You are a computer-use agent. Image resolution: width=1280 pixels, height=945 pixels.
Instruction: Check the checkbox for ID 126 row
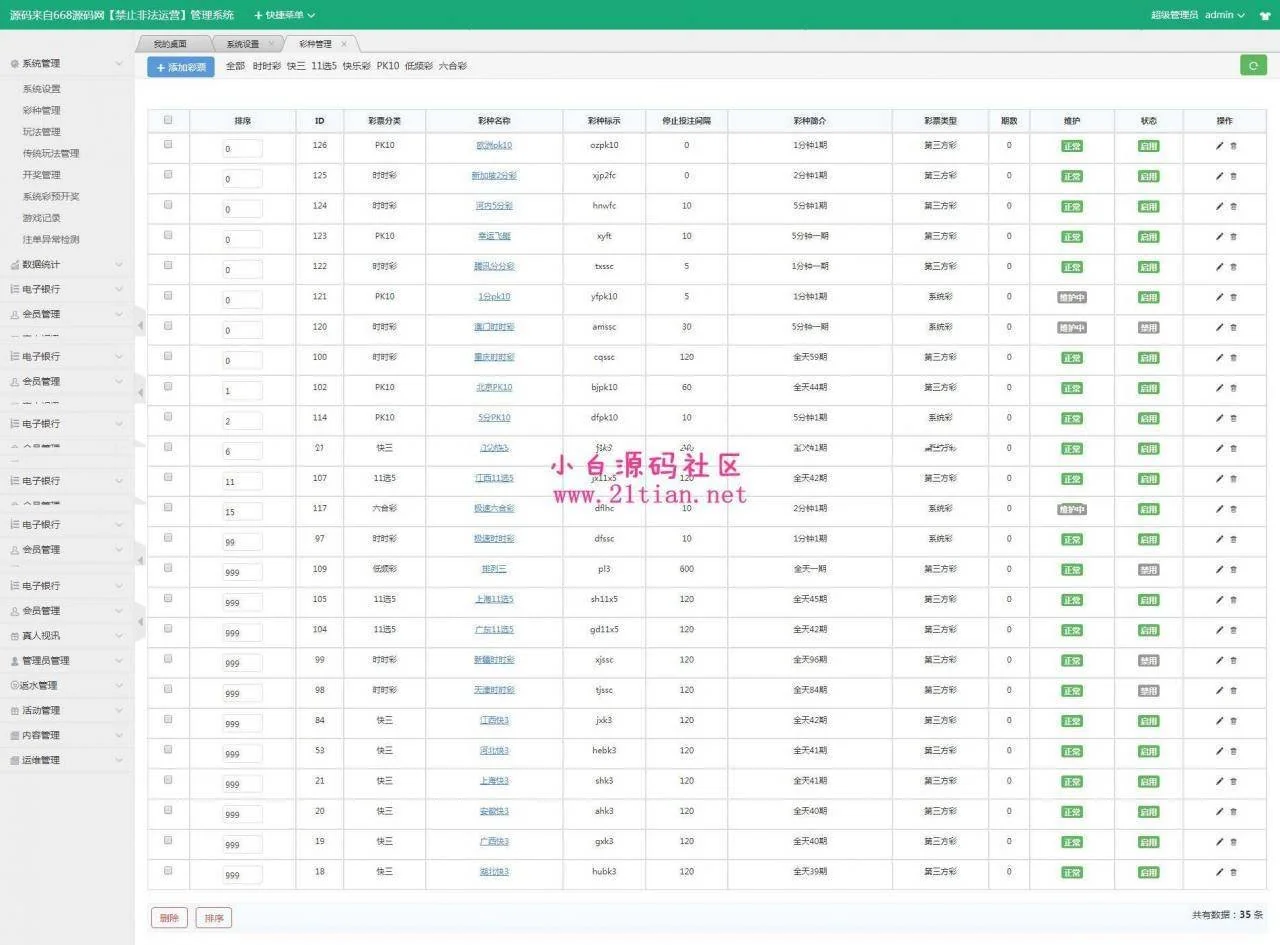168,145
